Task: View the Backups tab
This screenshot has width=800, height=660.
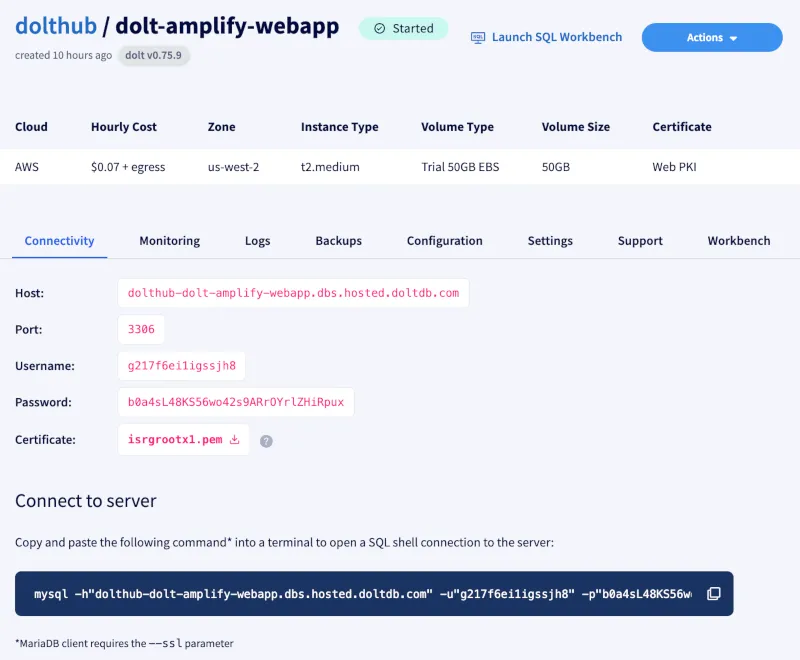Action: [x=338, y=240]
